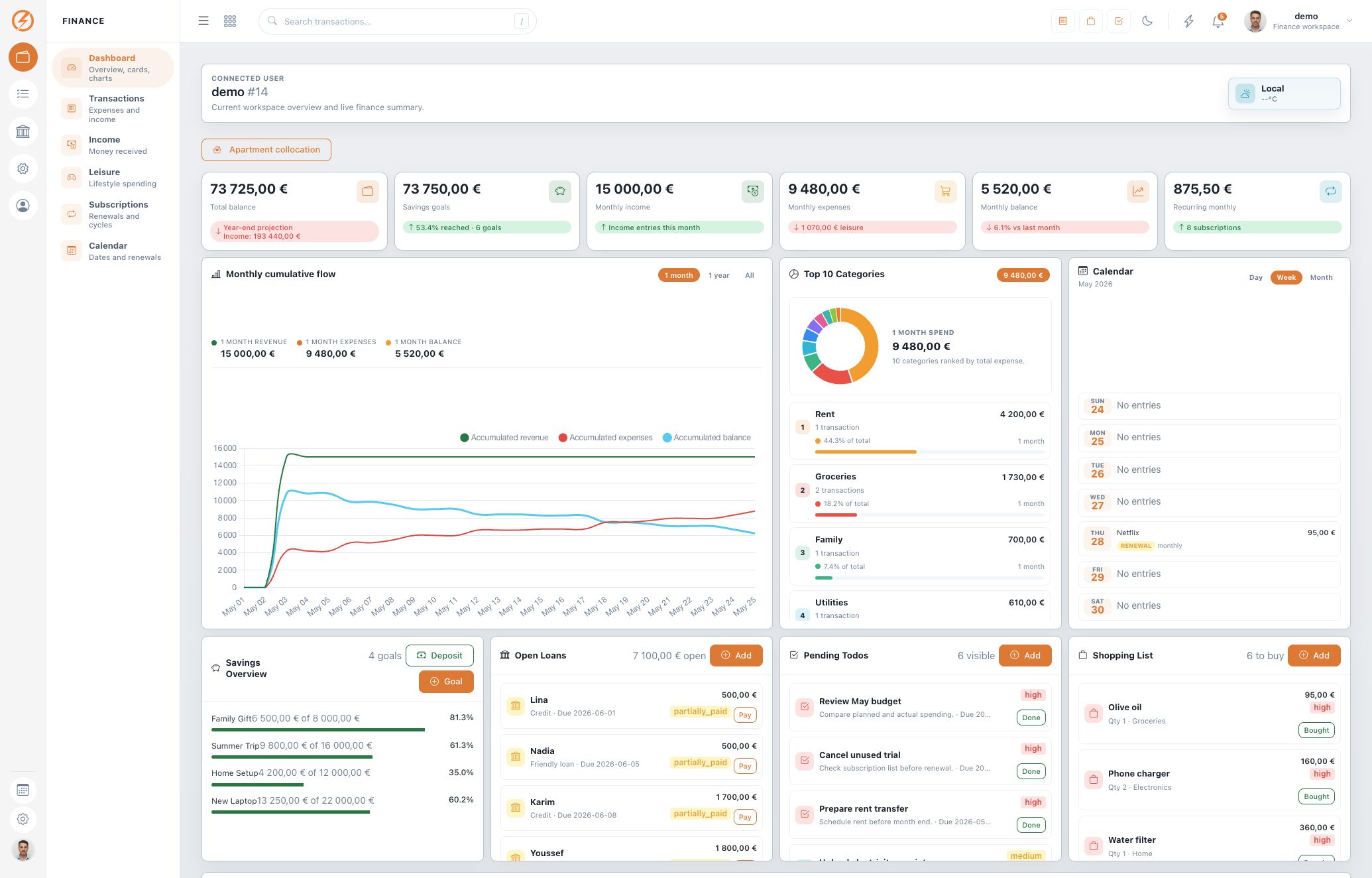Screen dimensions: 1372x878
Task: Open Calendar in the sidebar
Action: [113, 251]
